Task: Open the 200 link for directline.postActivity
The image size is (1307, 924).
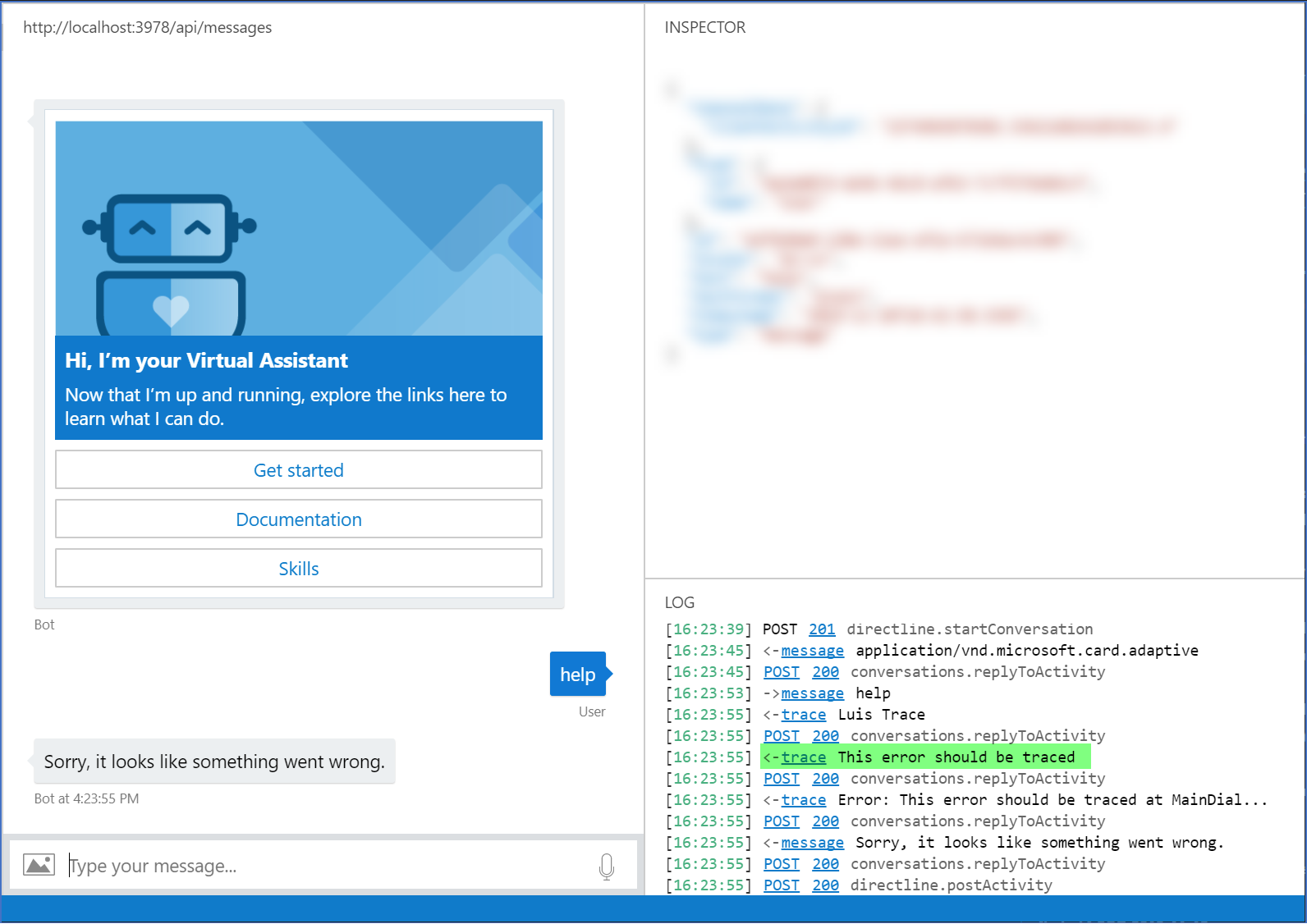Action: pos(826,885)
